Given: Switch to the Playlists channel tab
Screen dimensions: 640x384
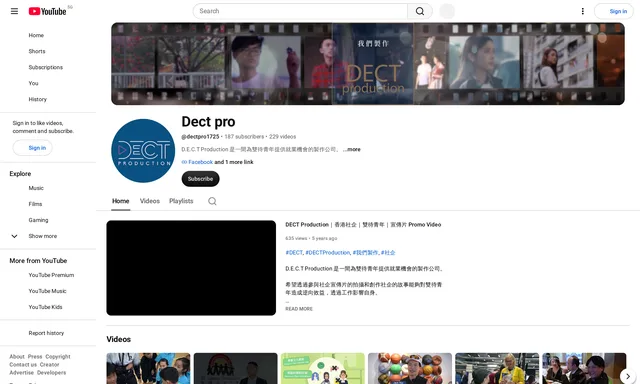Looking at the screenshot, I should (181, 201).
